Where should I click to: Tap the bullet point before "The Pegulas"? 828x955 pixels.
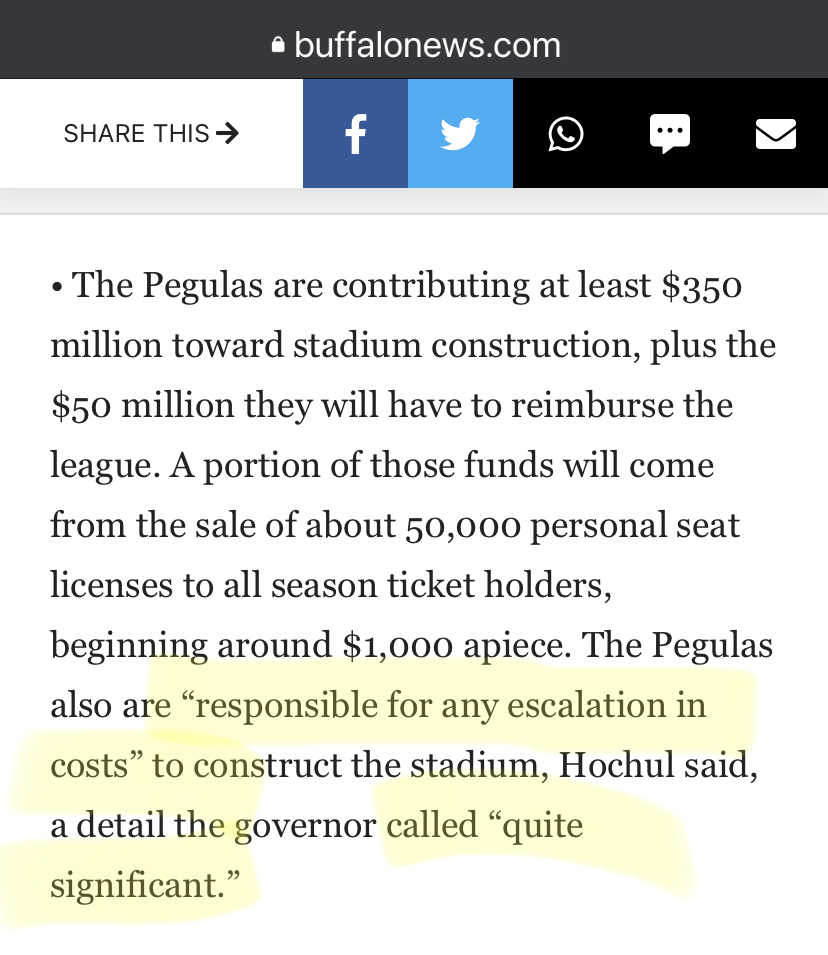[x=57, y=287]
